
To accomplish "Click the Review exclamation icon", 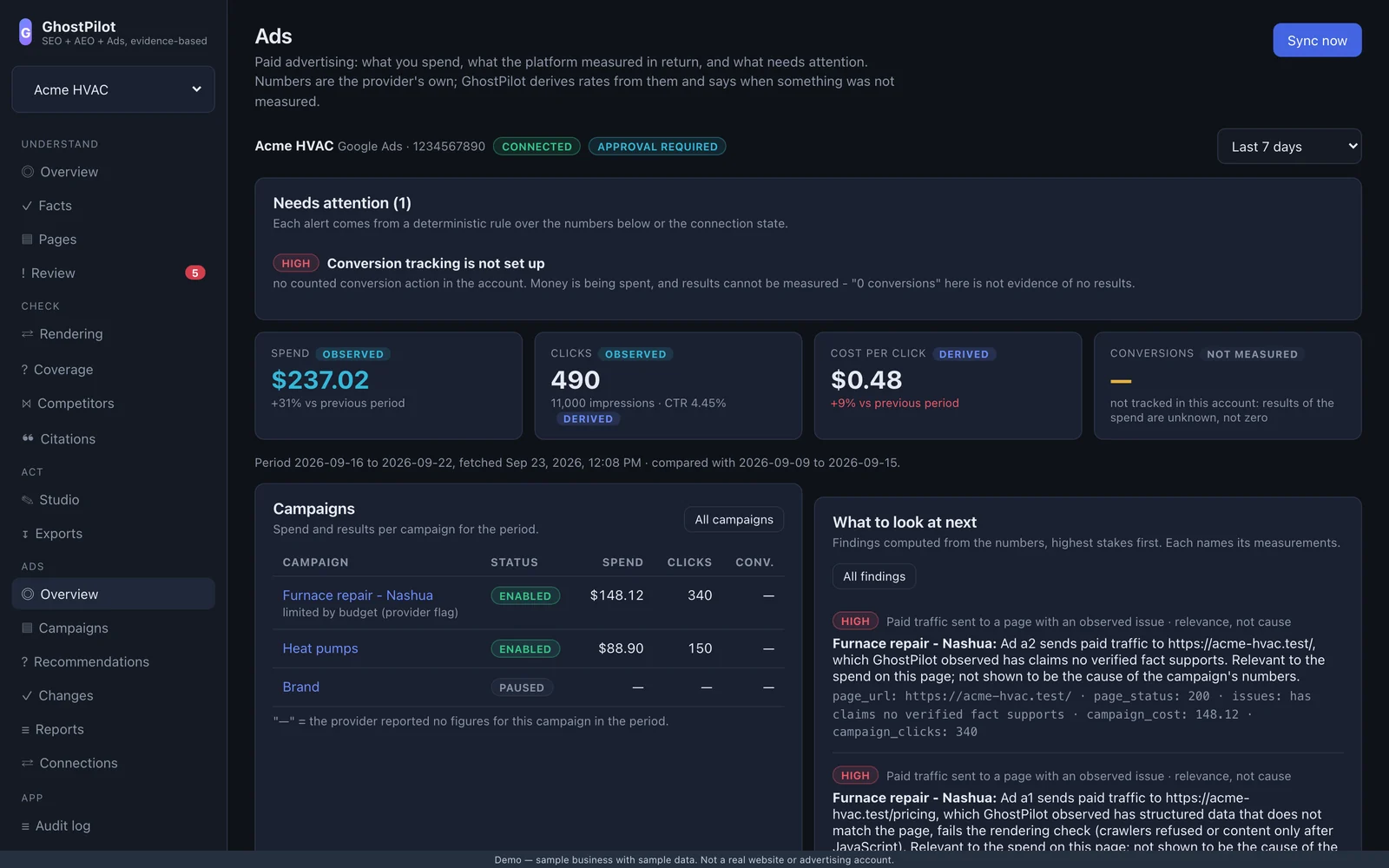I will [x=23, y=273].
